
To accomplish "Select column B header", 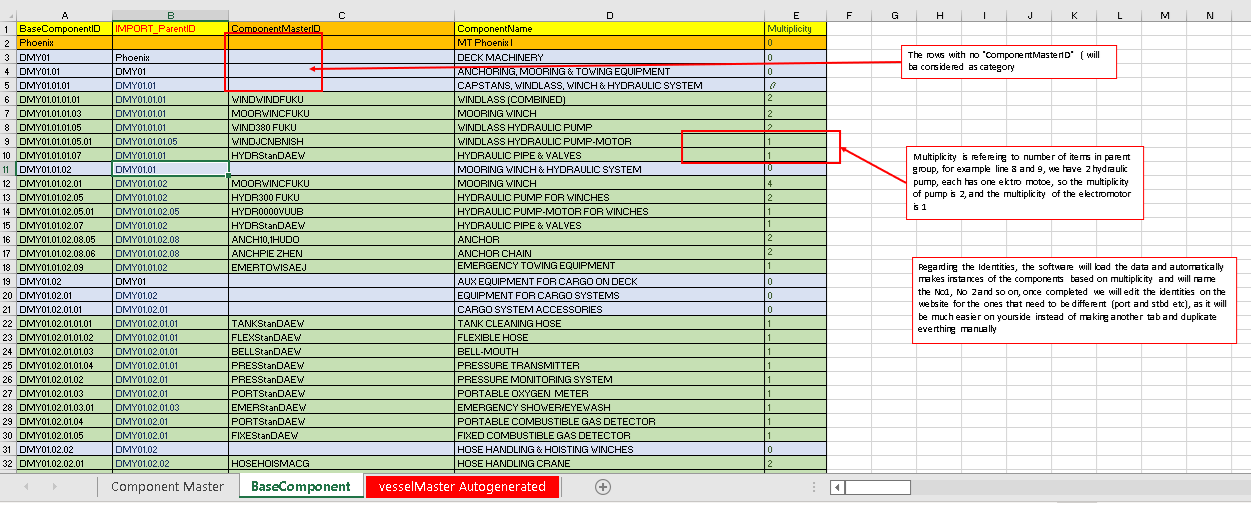I will (170, 15).
